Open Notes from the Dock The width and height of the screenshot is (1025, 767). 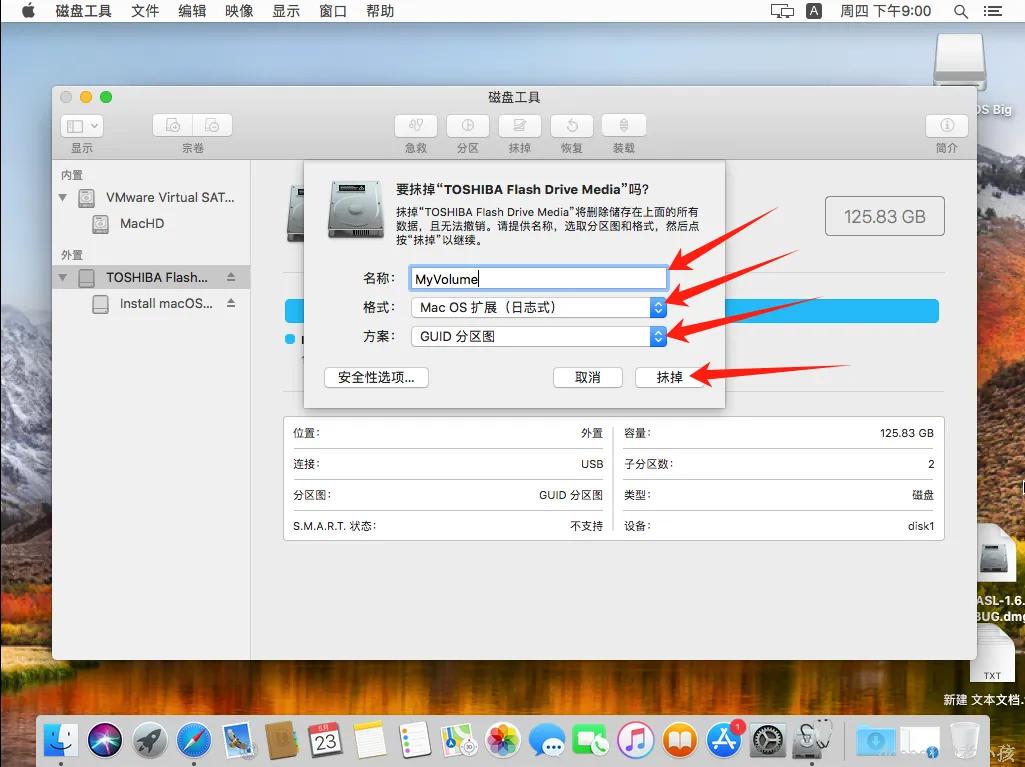[x=371, y=741]
